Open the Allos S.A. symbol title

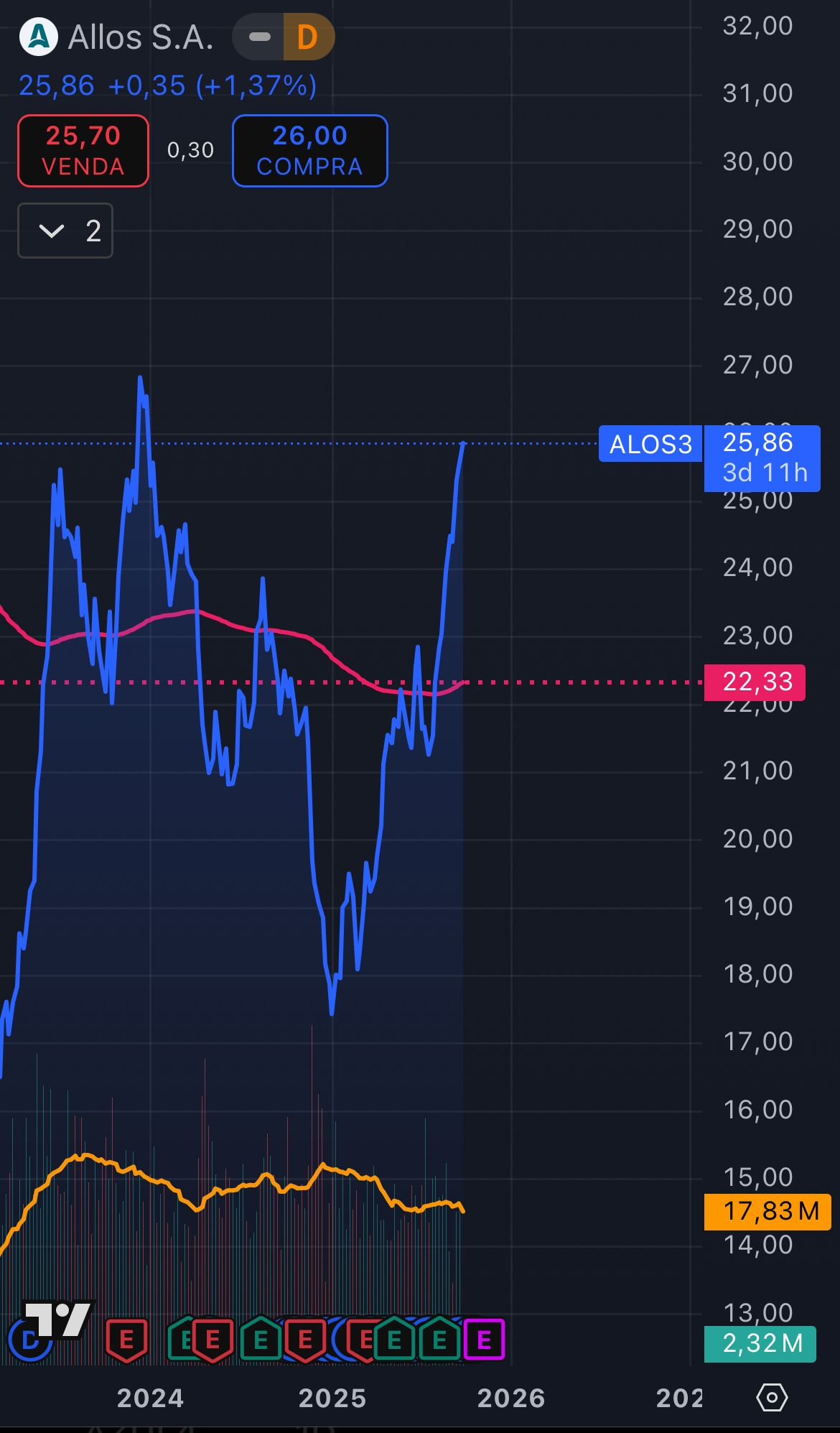click(141, 37)
